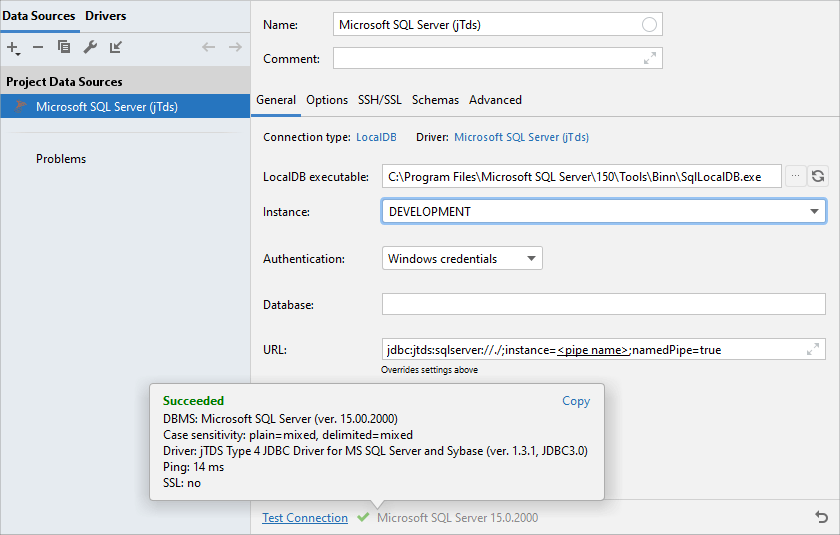Refresh the LocalDB instances list
This screenshot has width=840, height=535.
(x=818, y=177)
